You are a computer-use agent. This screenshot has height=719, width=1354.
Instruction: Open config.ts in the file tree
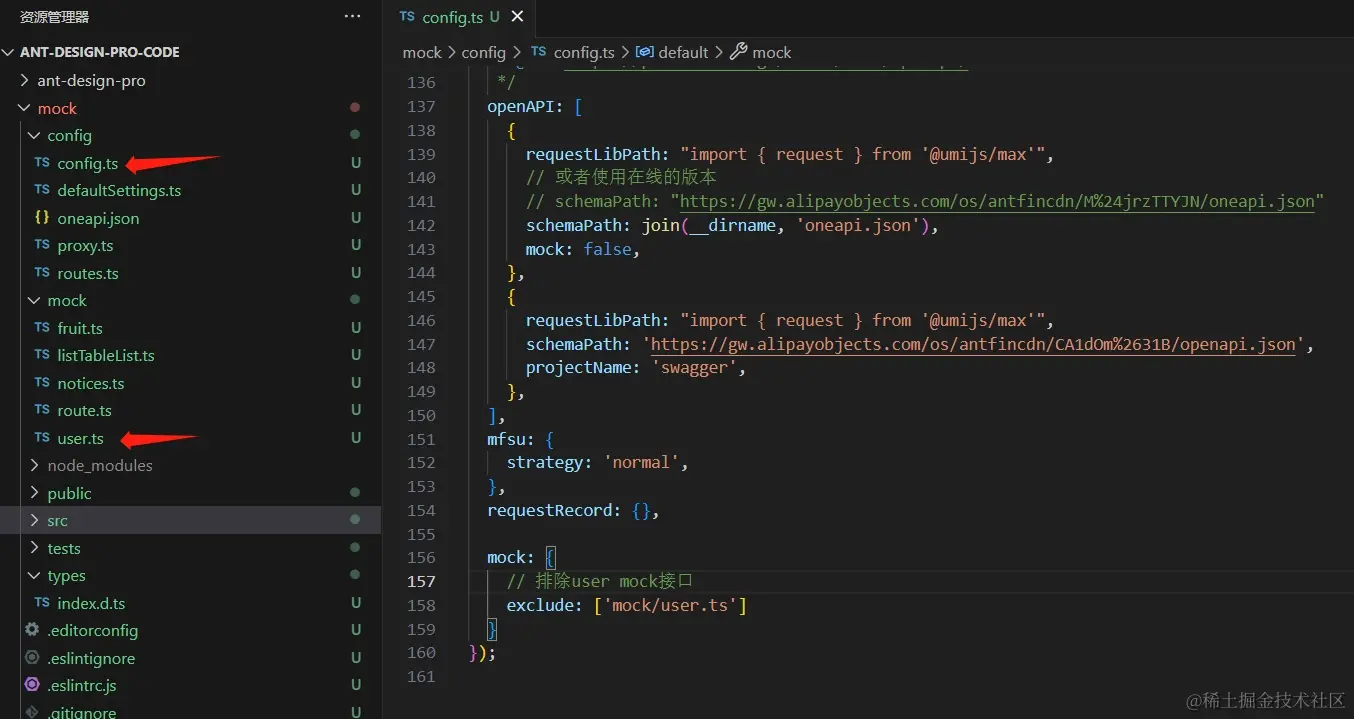point(88,163)
